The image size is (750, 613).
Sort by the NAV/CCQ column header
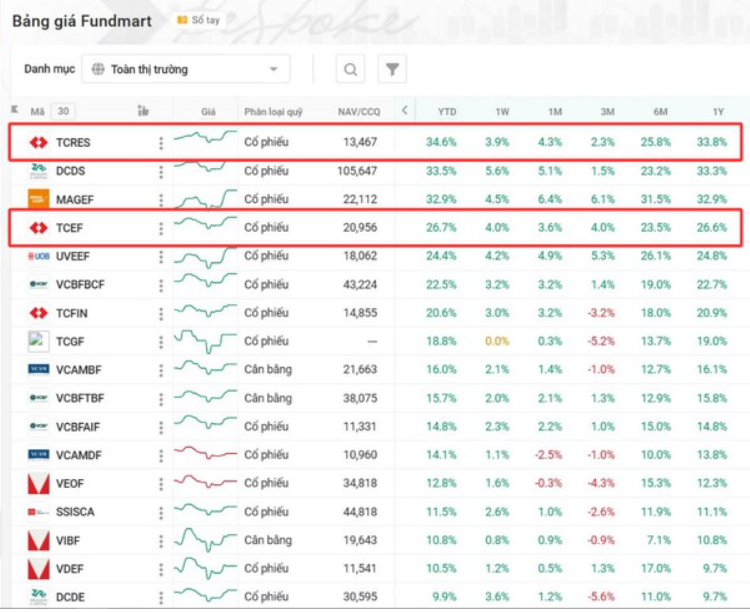tap(359, 111)
